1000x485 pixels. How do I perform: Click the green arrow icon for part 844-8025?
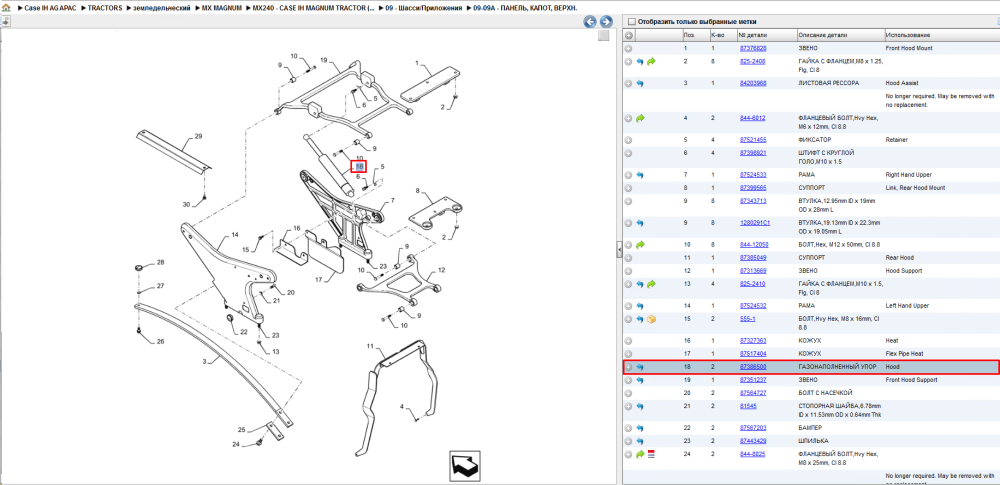[640, 454]
